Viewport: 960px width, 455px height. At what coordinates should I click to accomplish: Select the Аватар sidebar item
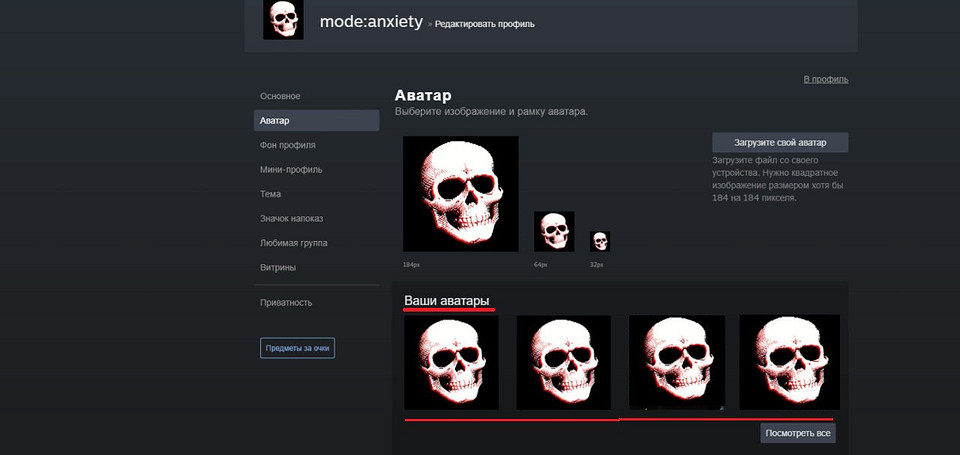(275, 121)
